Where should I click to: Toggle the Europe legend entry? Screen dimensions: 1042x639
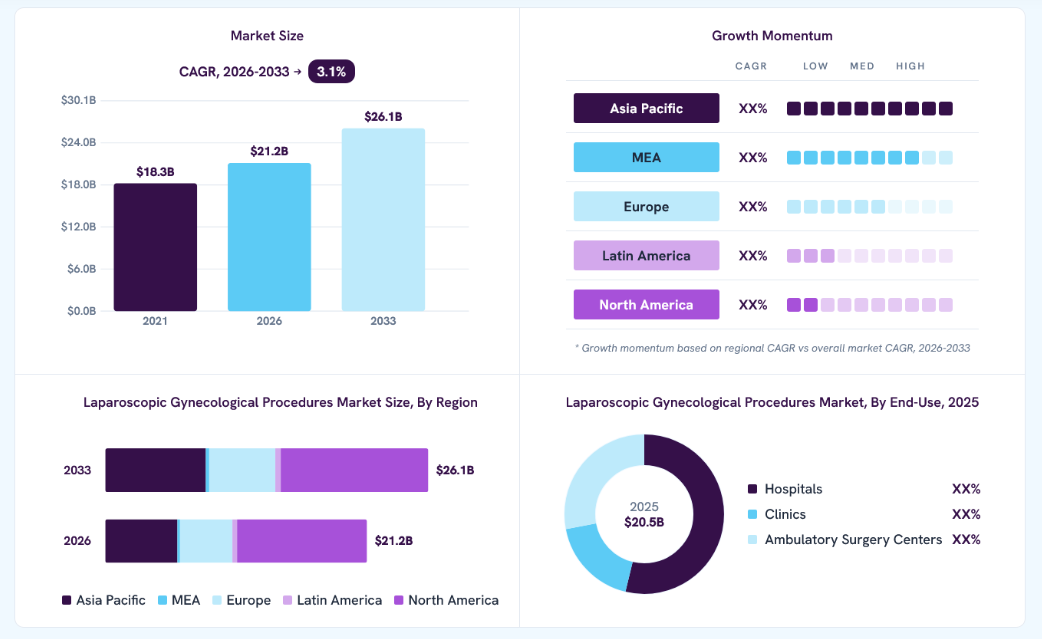[x=241, y=600]
